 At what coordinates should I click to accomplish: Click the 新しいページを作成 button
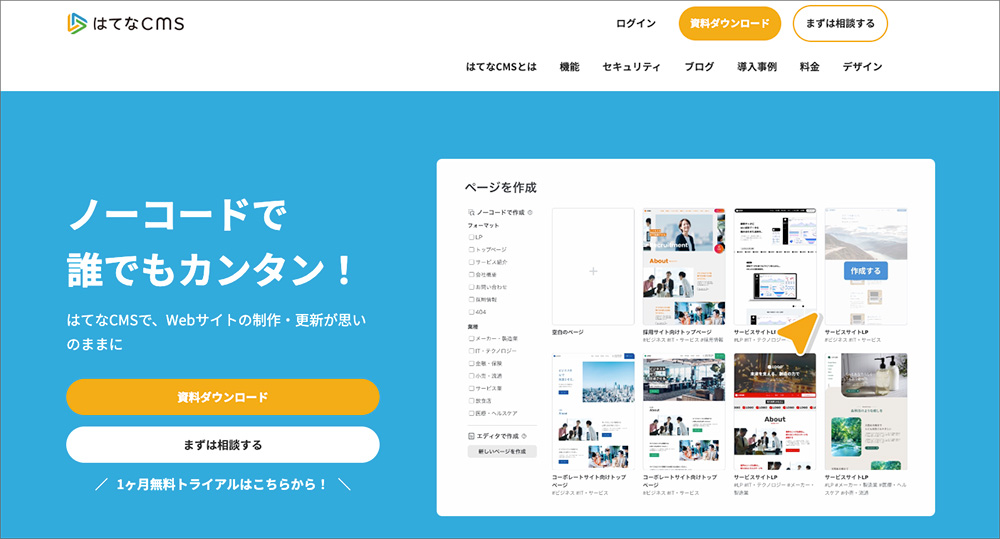(503, 452)
